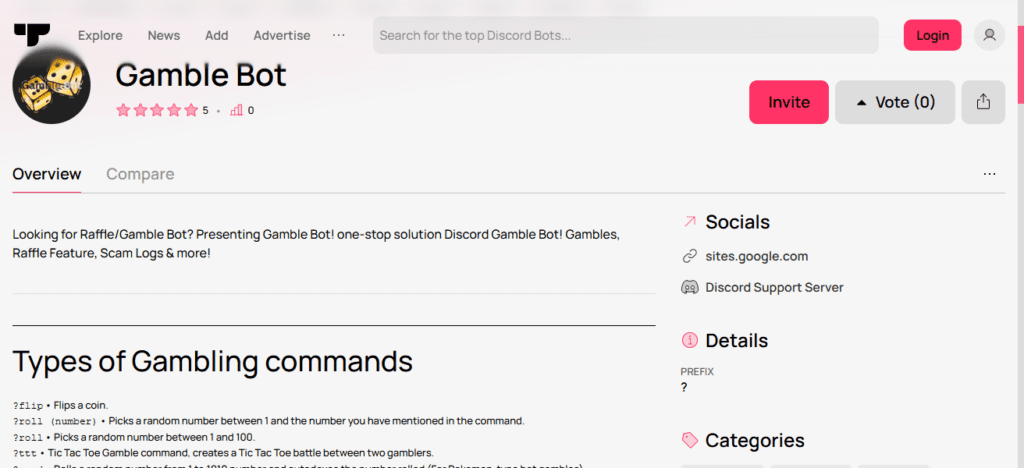The image size is (1024, 468).
Task: Open the navigation more options ellipsis
Action: [x=338, y=35]
